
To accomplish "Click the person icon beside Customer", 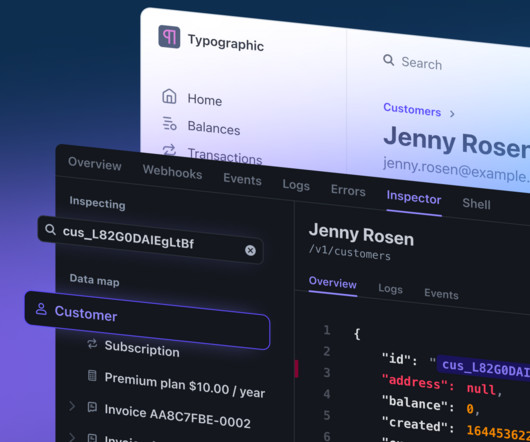I will click(x=41, y=309).
